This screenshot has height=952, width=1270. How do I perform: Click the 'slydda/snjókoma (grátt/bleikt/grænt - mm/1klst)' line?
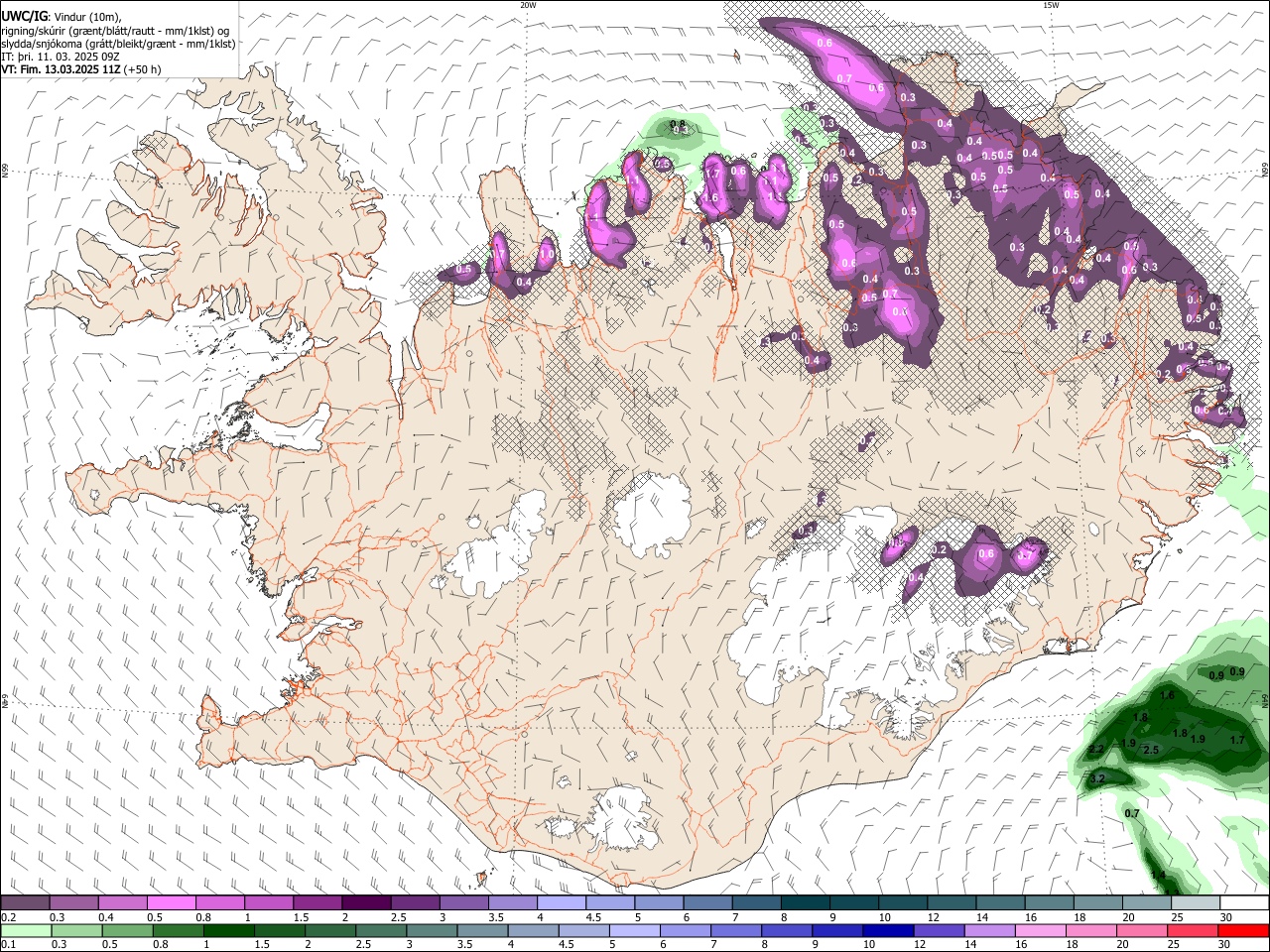[x=118, y=44]
